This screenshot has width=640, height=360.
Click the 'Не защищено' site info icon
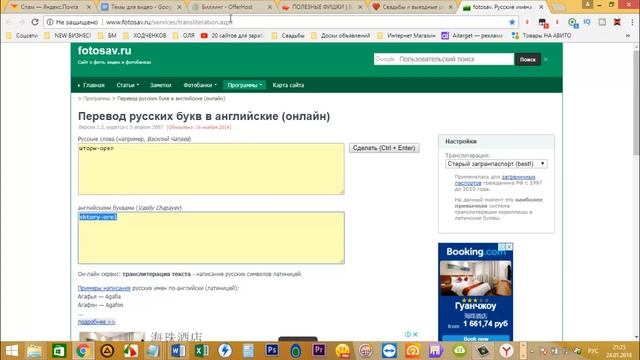pos(50,22)
